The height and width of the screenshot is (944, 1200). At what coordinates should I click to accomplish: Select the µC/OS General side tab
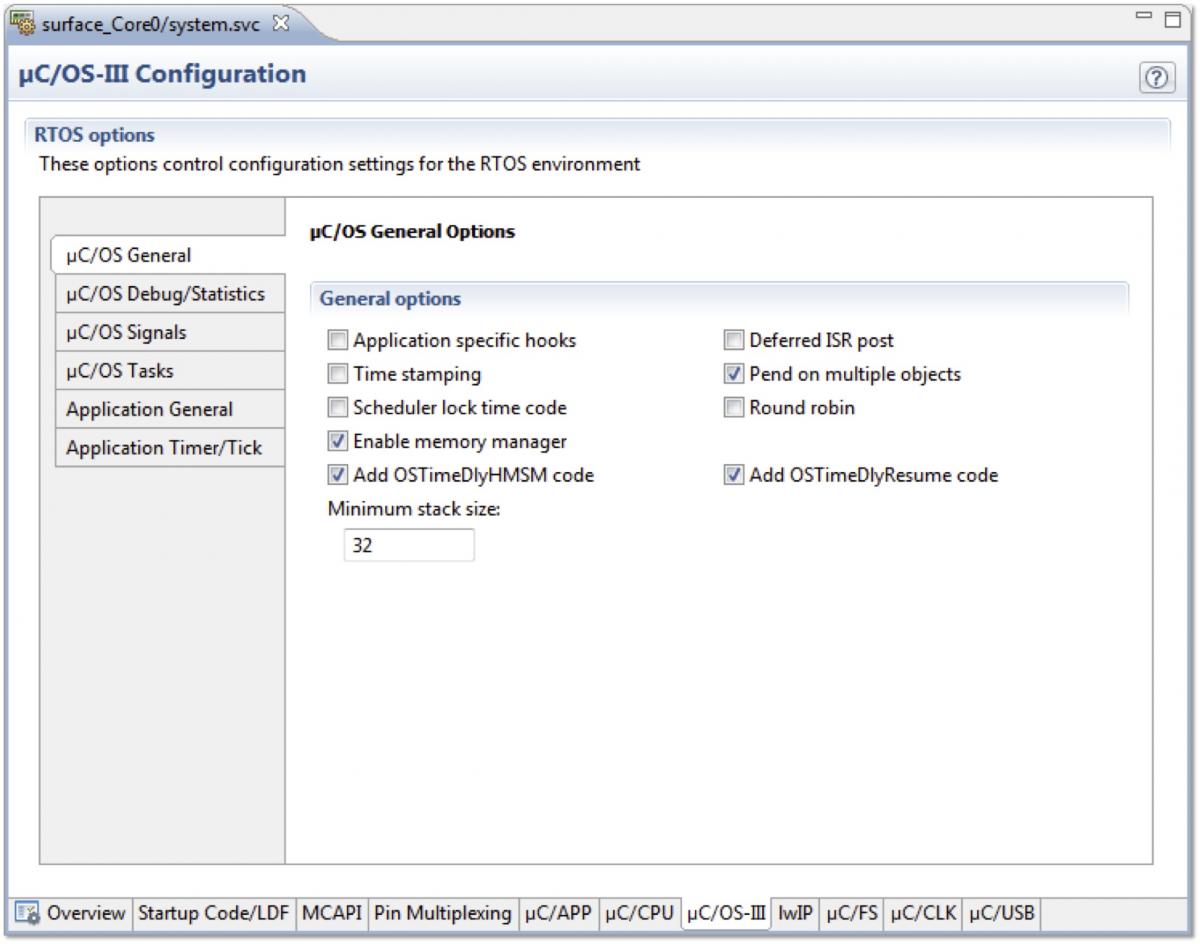168,255
